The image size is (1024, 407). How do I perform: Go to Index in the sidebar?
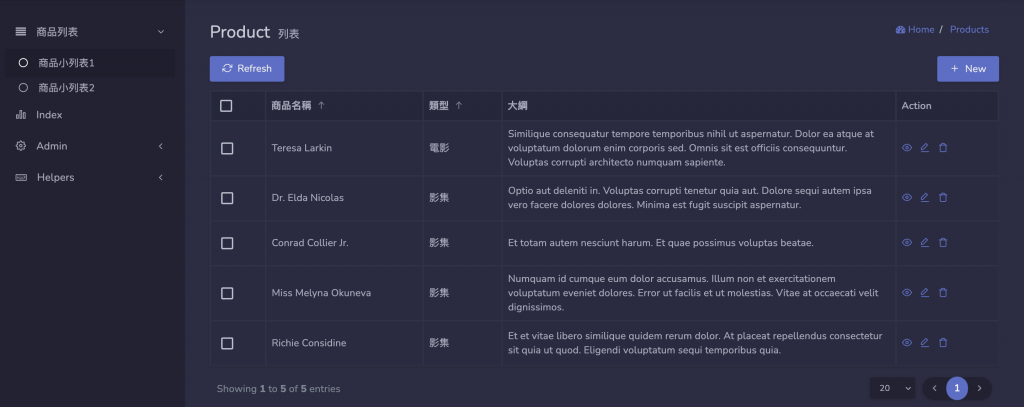(49, 115)
